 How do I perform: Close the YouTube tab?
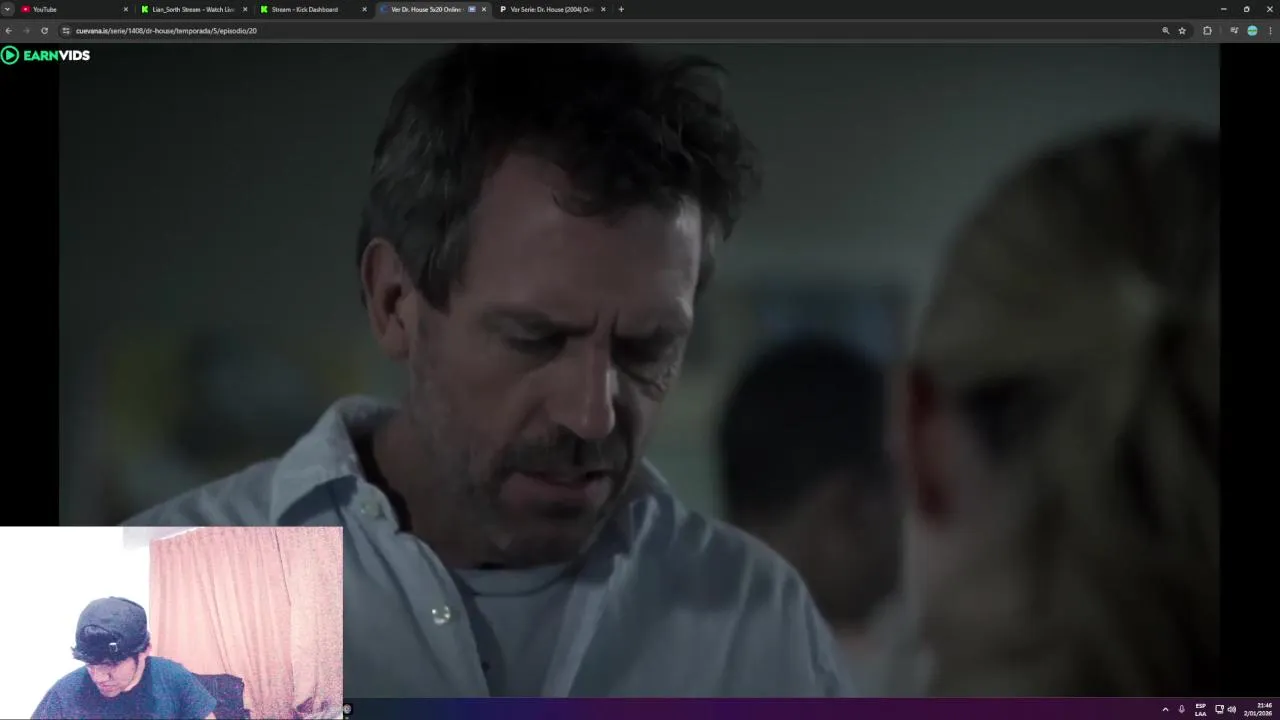click(x=126, y=9)
